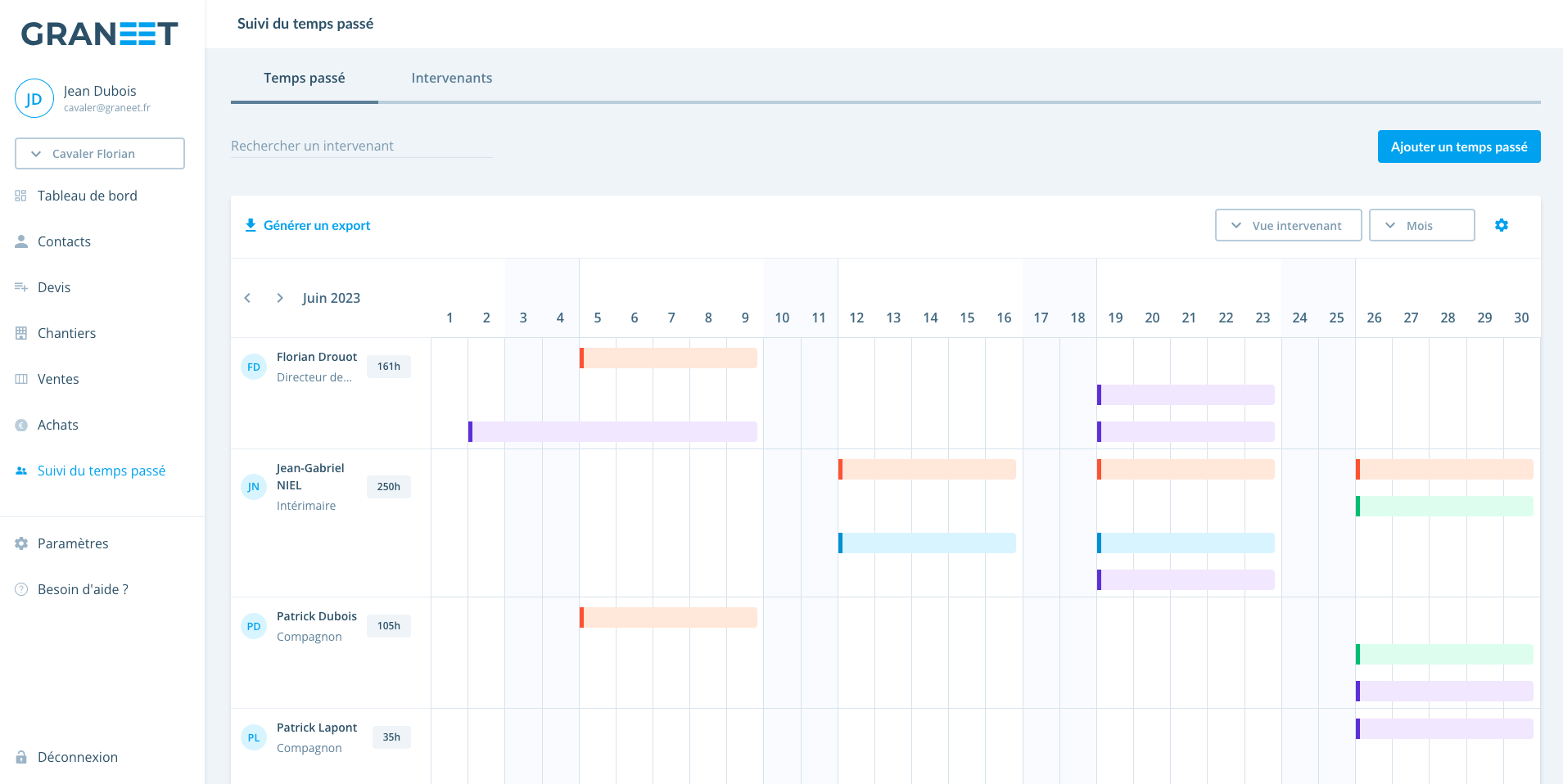Select the Temps passé tab
This screenshot has width=1563, height=784.
click(304, 78)
